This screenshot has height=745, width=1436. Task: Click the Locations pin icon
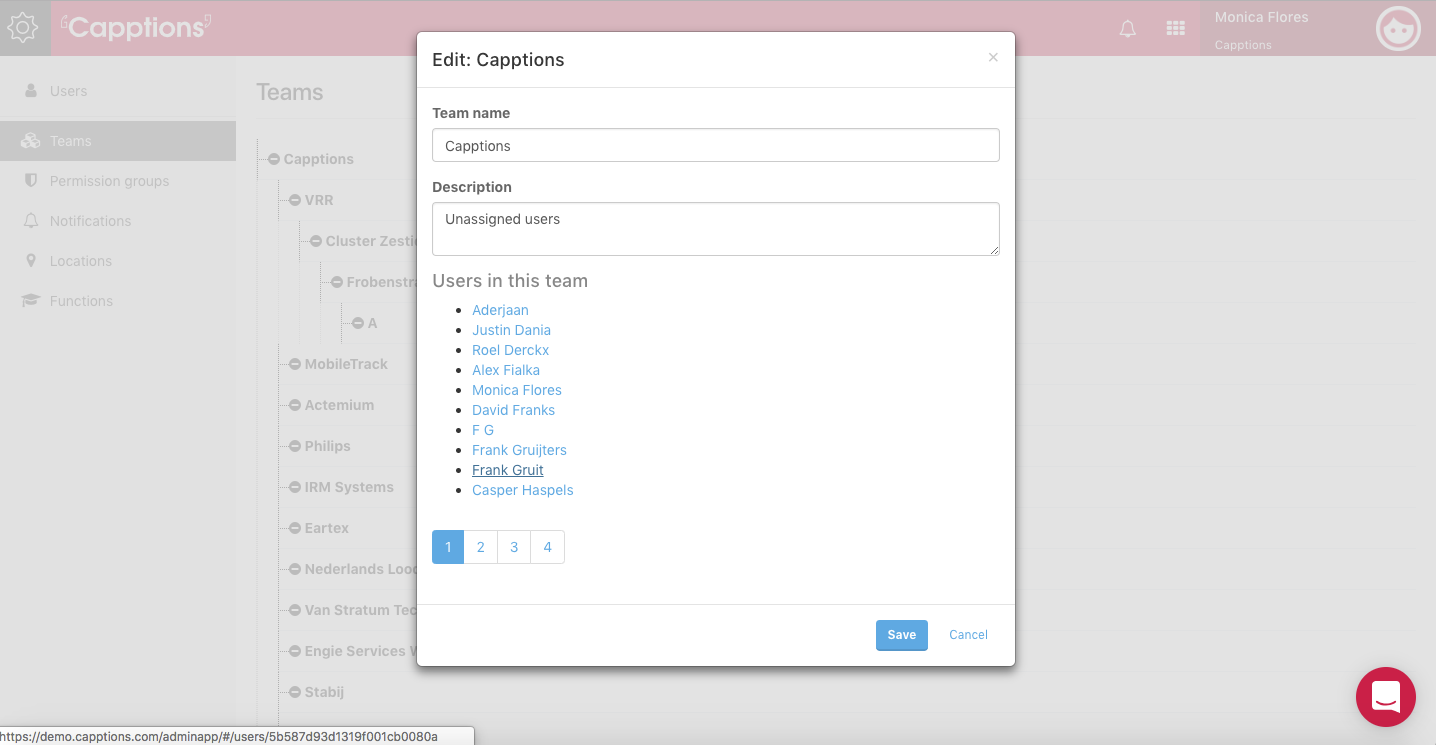point(31,261)
